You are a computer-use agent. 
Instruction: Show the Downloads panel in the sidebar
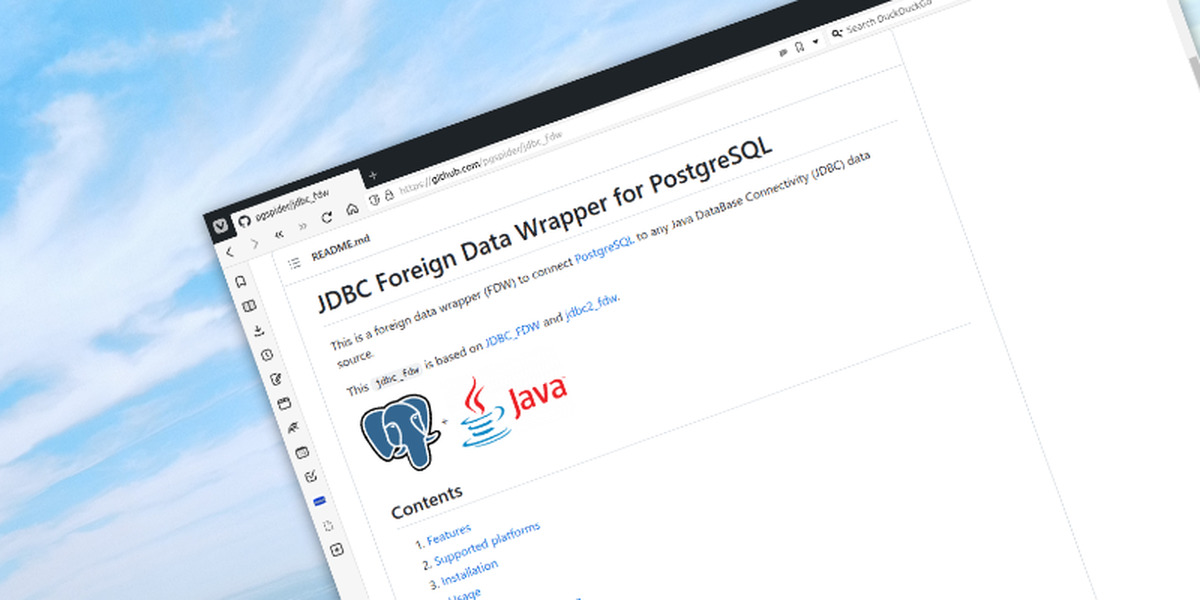258,330
